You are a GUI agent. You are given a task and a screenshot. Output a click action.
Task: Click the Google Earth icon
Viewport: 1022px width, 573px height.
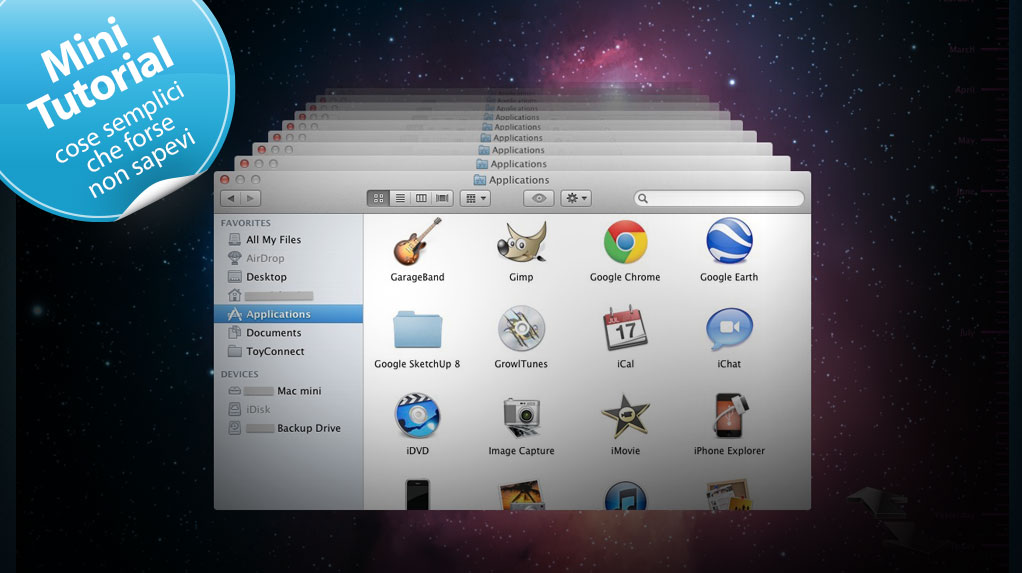pyautogui.click(x=729, y=242)
